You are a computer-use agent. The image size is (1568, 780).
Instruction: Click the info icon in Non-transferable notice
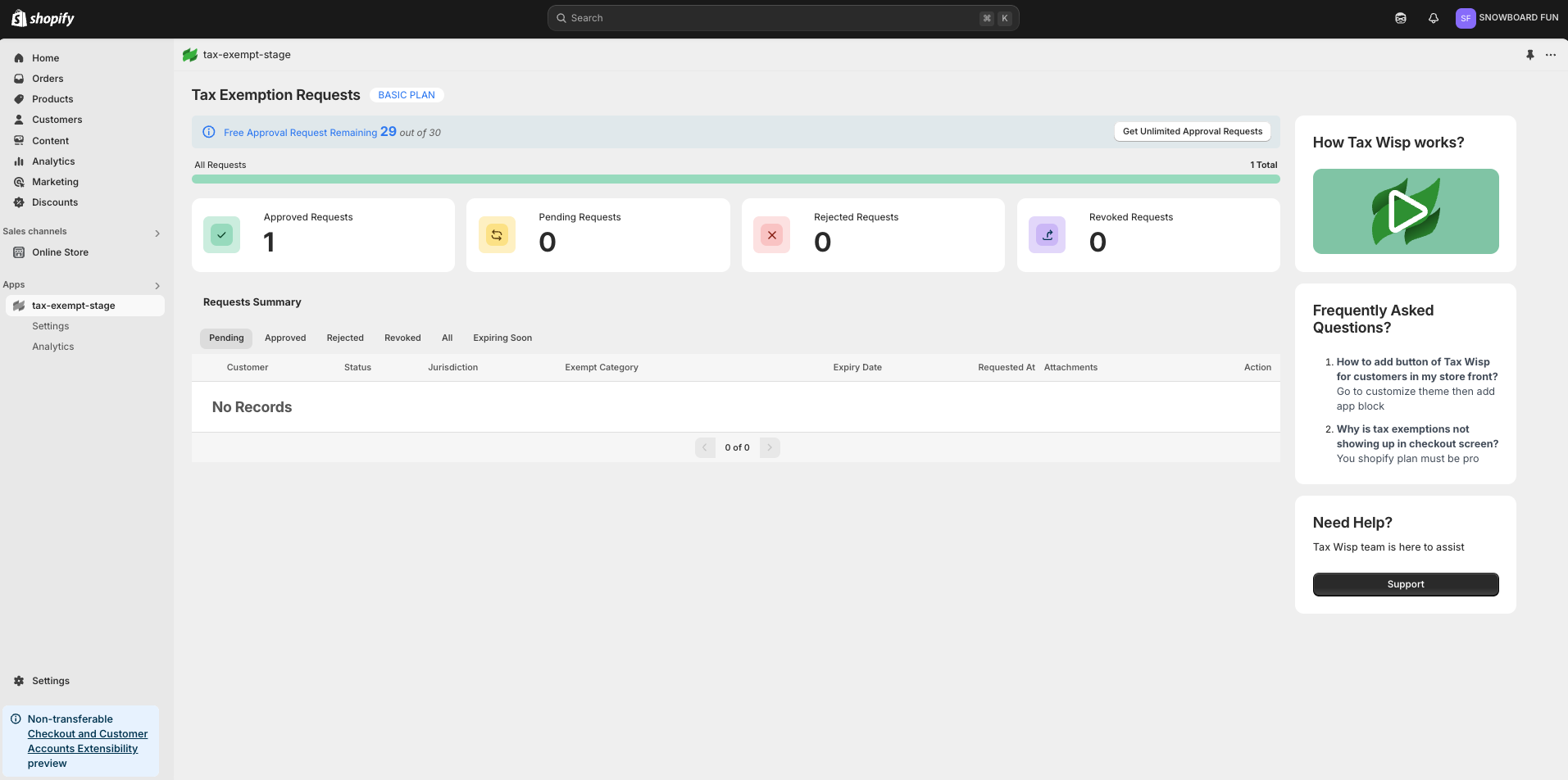click(16, 719)
